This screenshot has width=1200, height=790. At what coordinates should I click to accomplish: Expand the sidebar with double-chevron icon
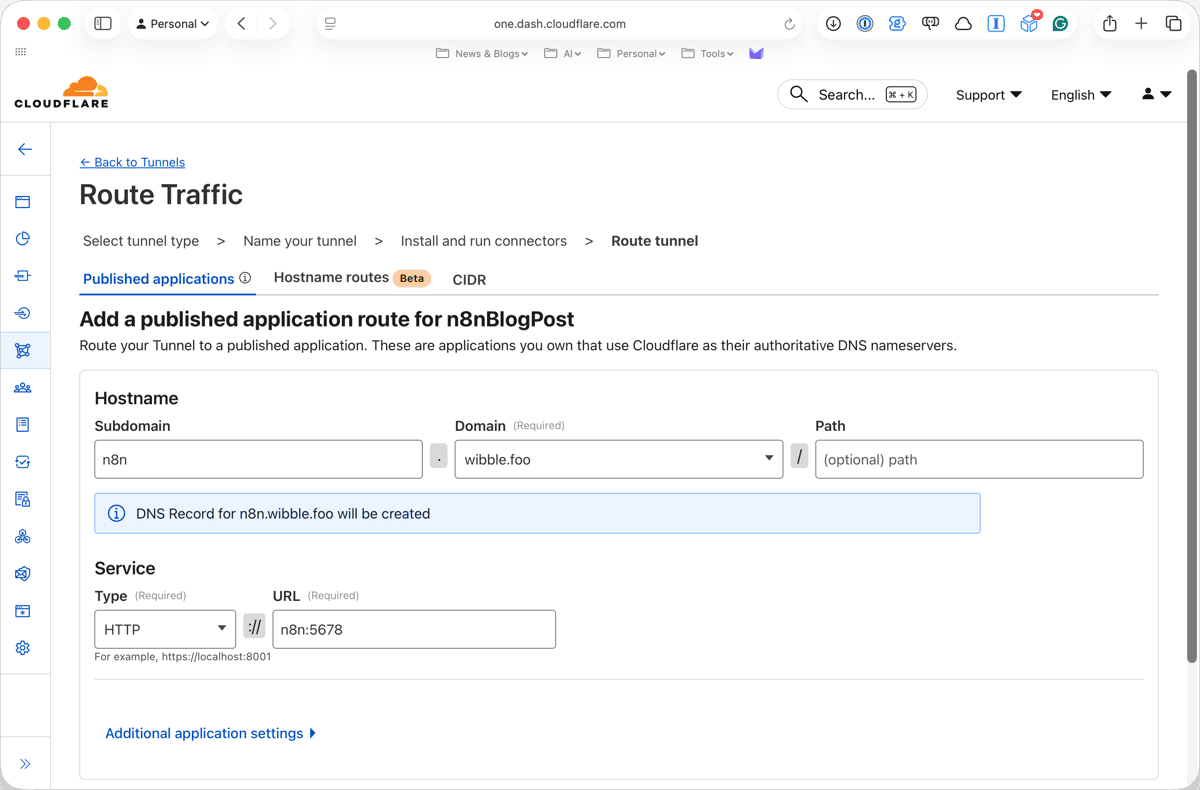pyautogui.click(x=25, y=764)
